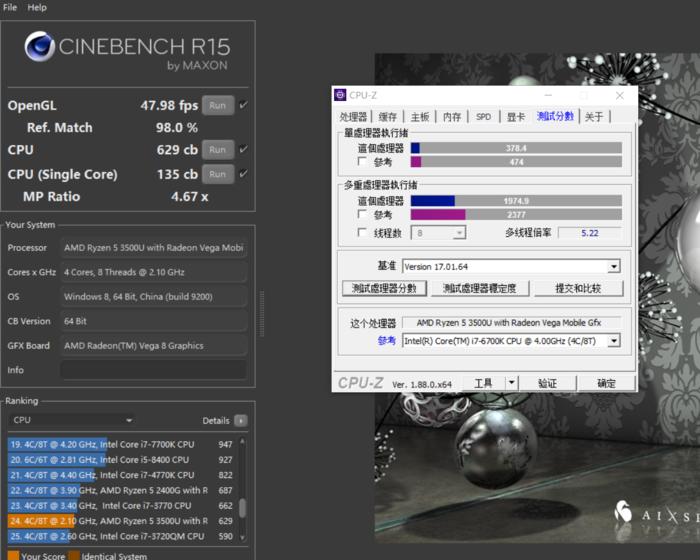Viewport: 700px width, 560px height.
Task: Run the CPU benchmark
Action: (218, 150)
